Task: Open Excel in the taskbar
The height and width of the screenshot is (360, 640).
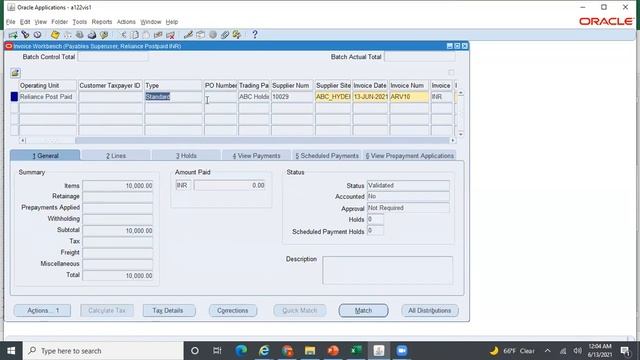Action: coord(356,351)
